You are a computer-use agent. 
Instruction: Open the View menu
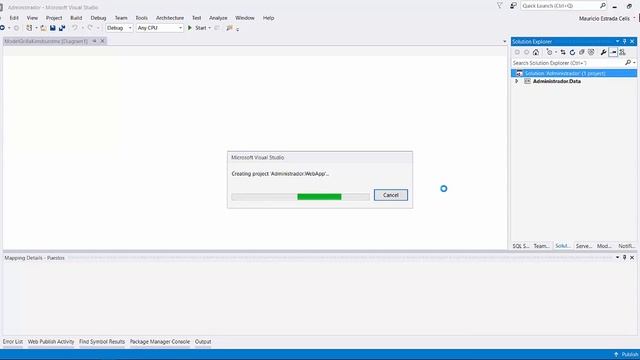[32, 18]
